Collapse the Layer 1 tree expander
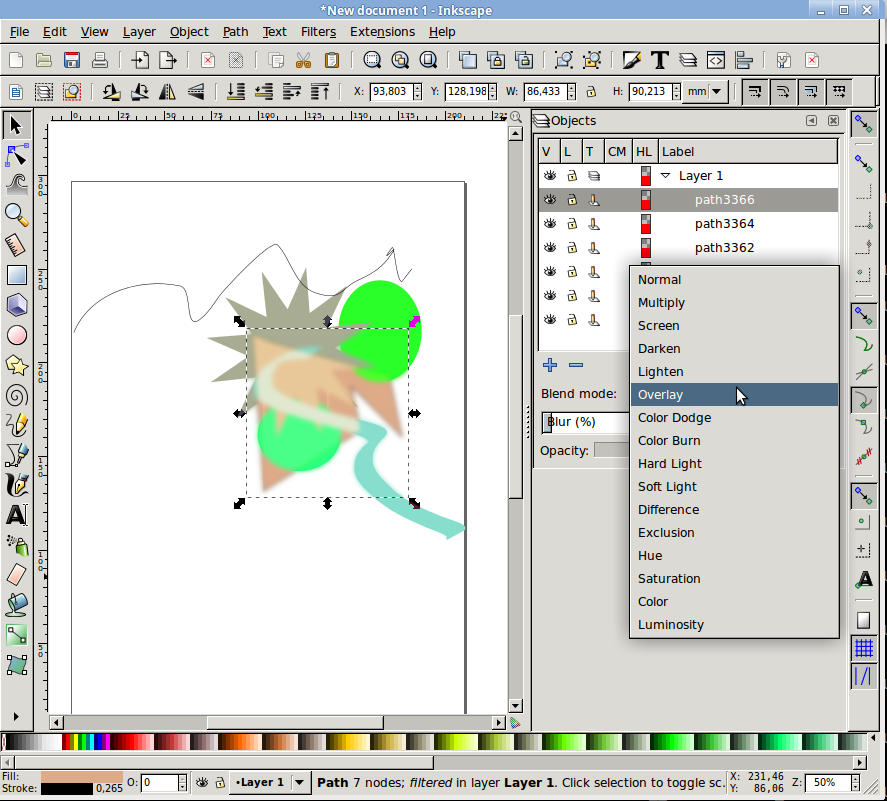This screenshot has height=801, width=887. 665,176
